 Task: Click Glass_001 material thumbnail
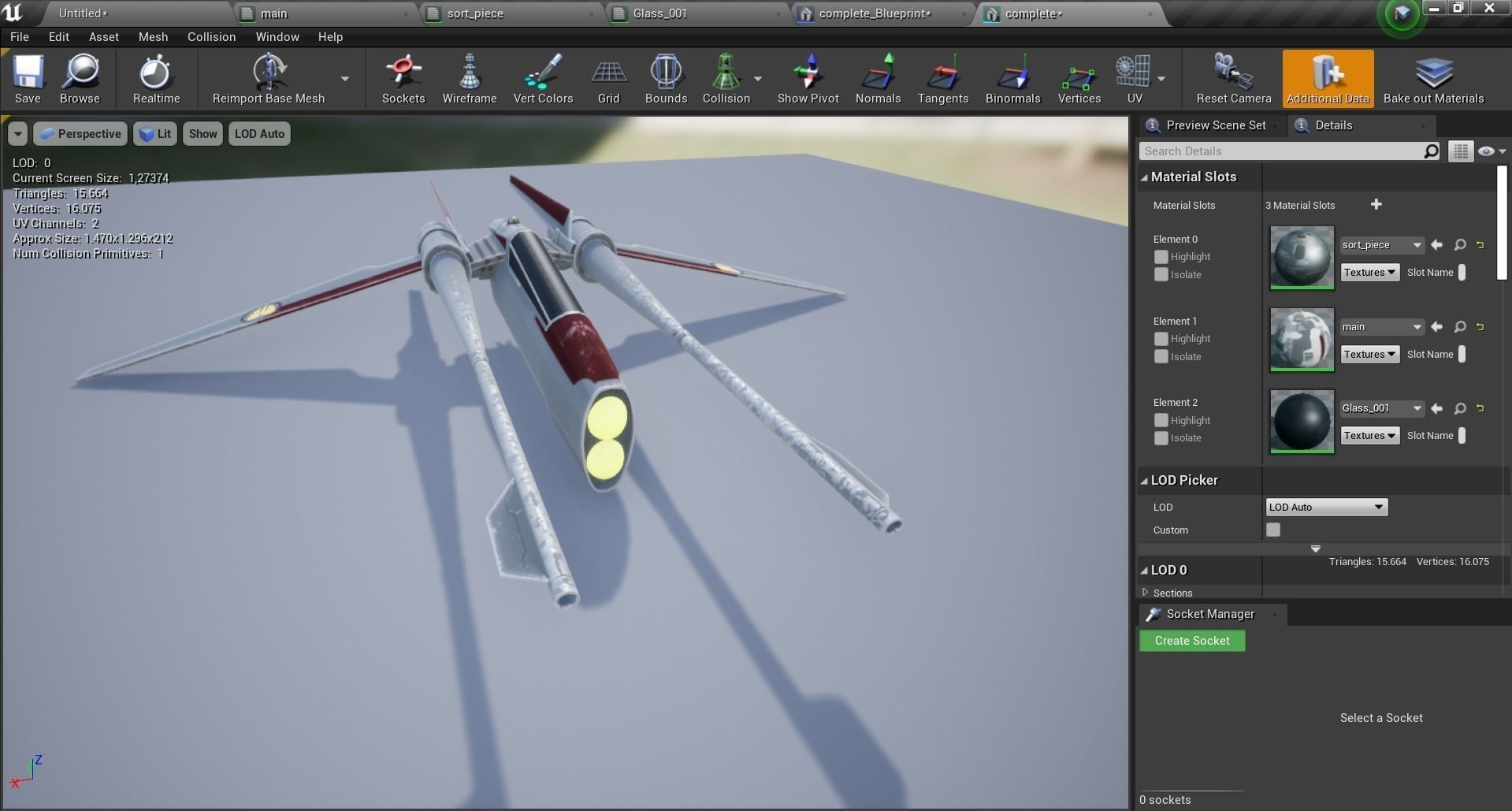(1302, 421)
